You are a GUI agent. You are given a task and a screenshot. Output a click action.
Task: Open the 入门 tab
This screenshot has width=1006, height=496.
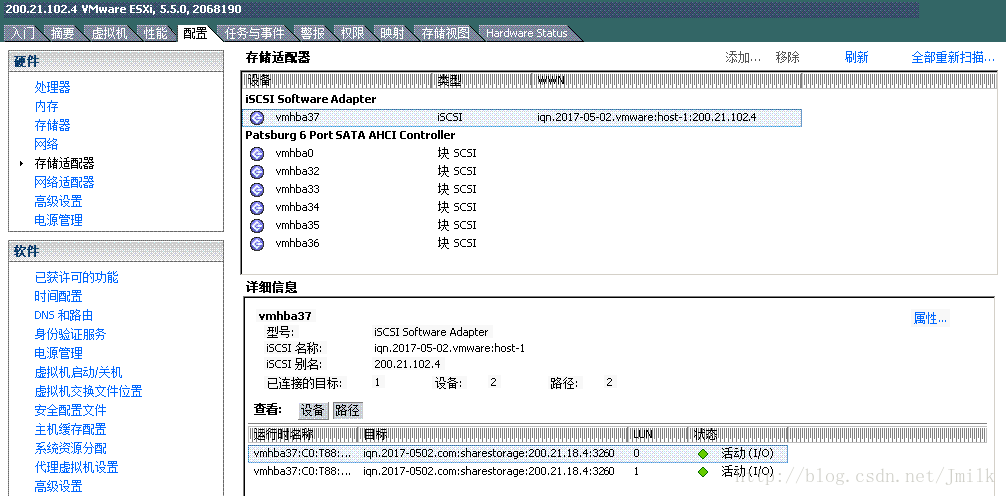coord(23,33)
